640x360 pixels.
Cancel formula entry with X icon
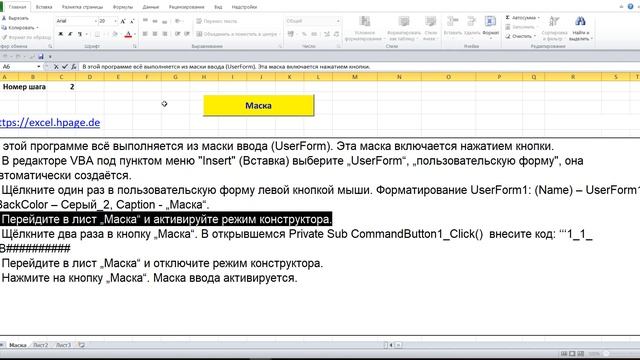click(56, 67)
